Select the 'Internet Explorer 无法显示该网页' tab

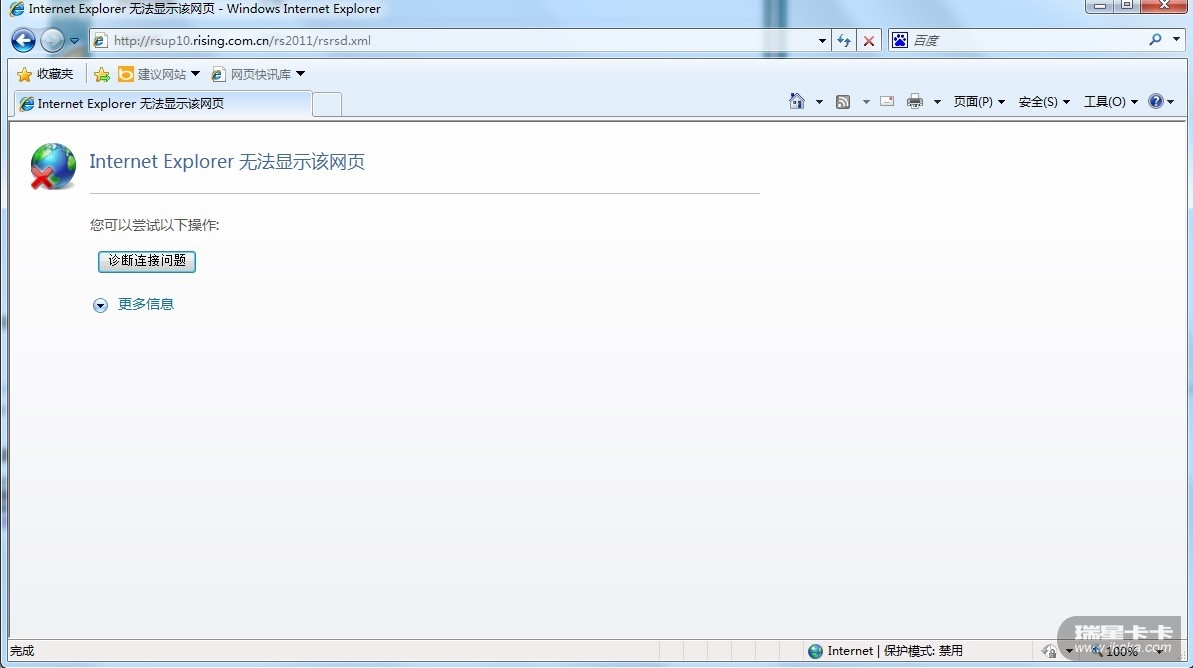(x=163, y=103)
